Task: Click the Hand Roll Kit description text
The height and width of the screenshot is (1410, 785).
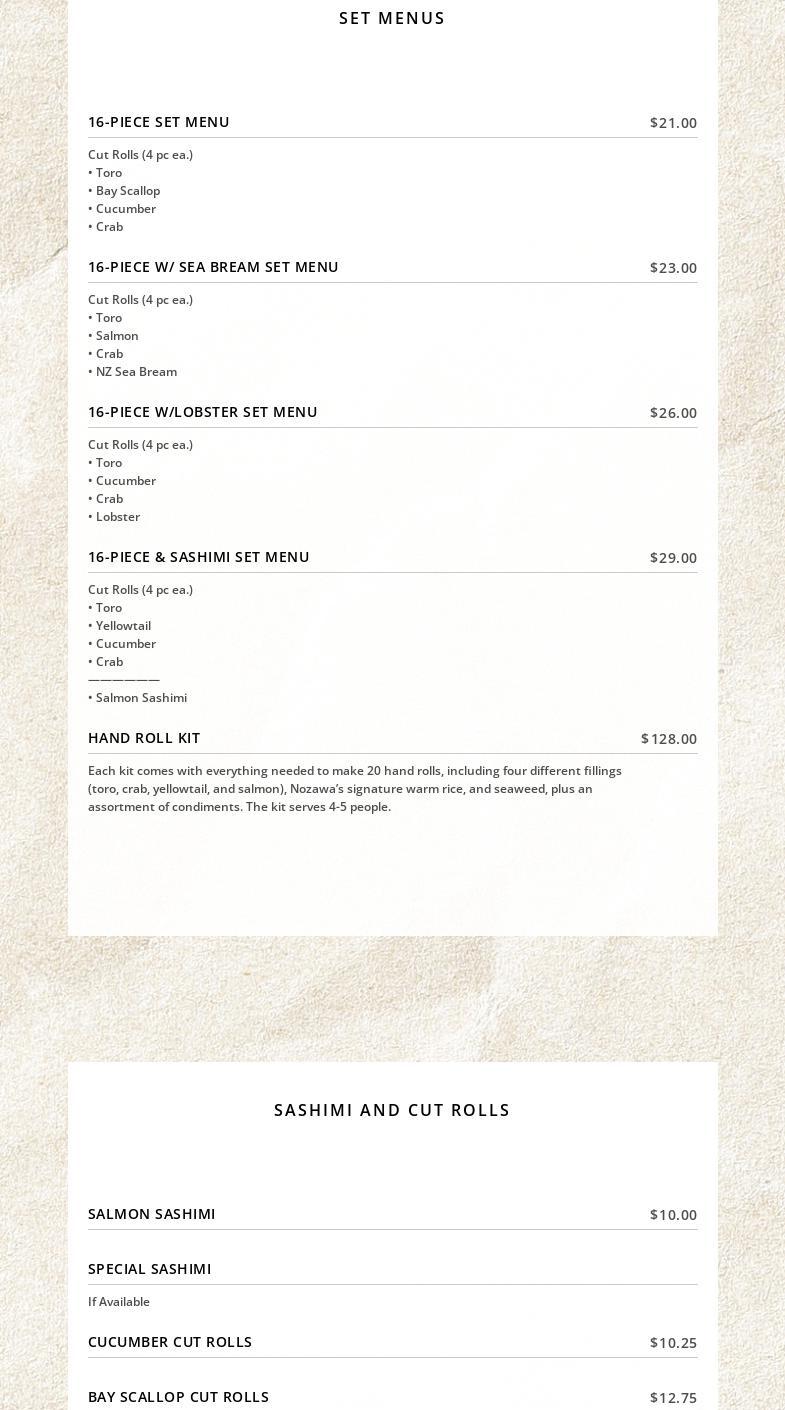Action: 355,789
